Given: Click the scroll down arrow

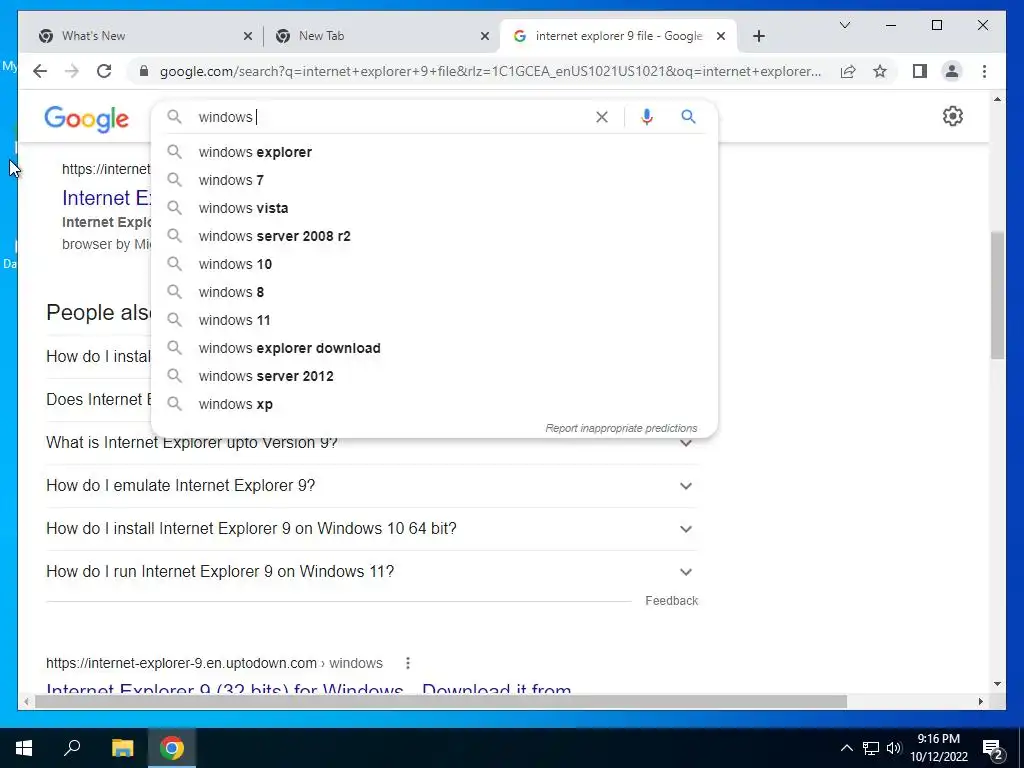Looking at the screenshot, I should [997, 684].
